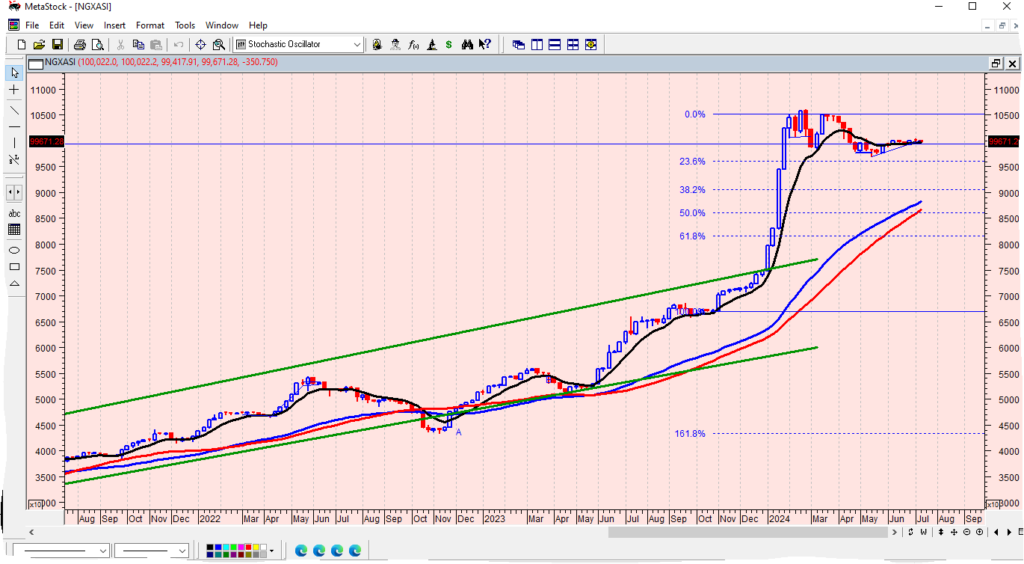This screenshot has width=1024, height=564.
Task: Open the Format menu
Action: (150, 25)
